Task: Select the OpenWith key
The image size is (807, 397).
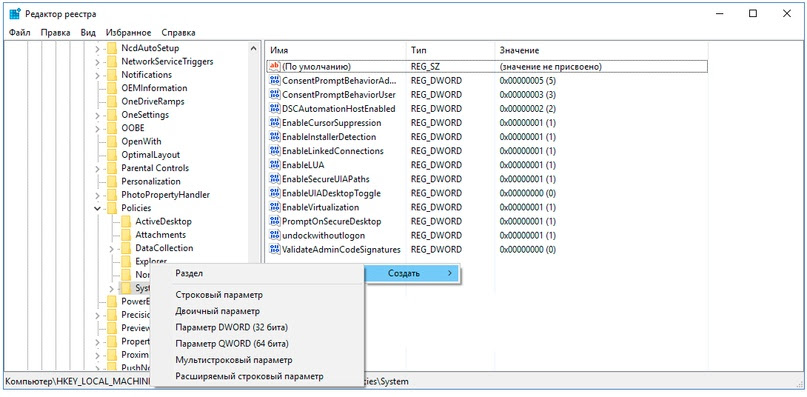Action: (x=142, y=142)
